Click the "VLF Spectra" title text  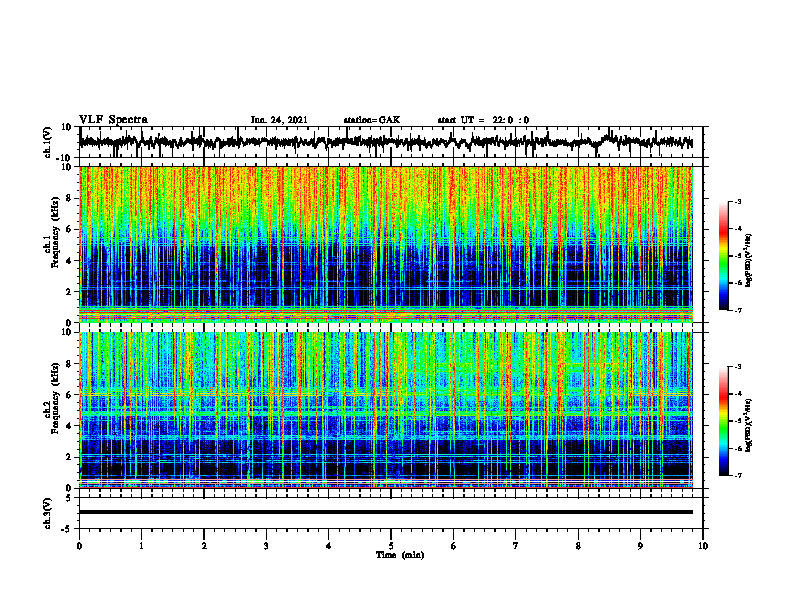coord(113,120)
